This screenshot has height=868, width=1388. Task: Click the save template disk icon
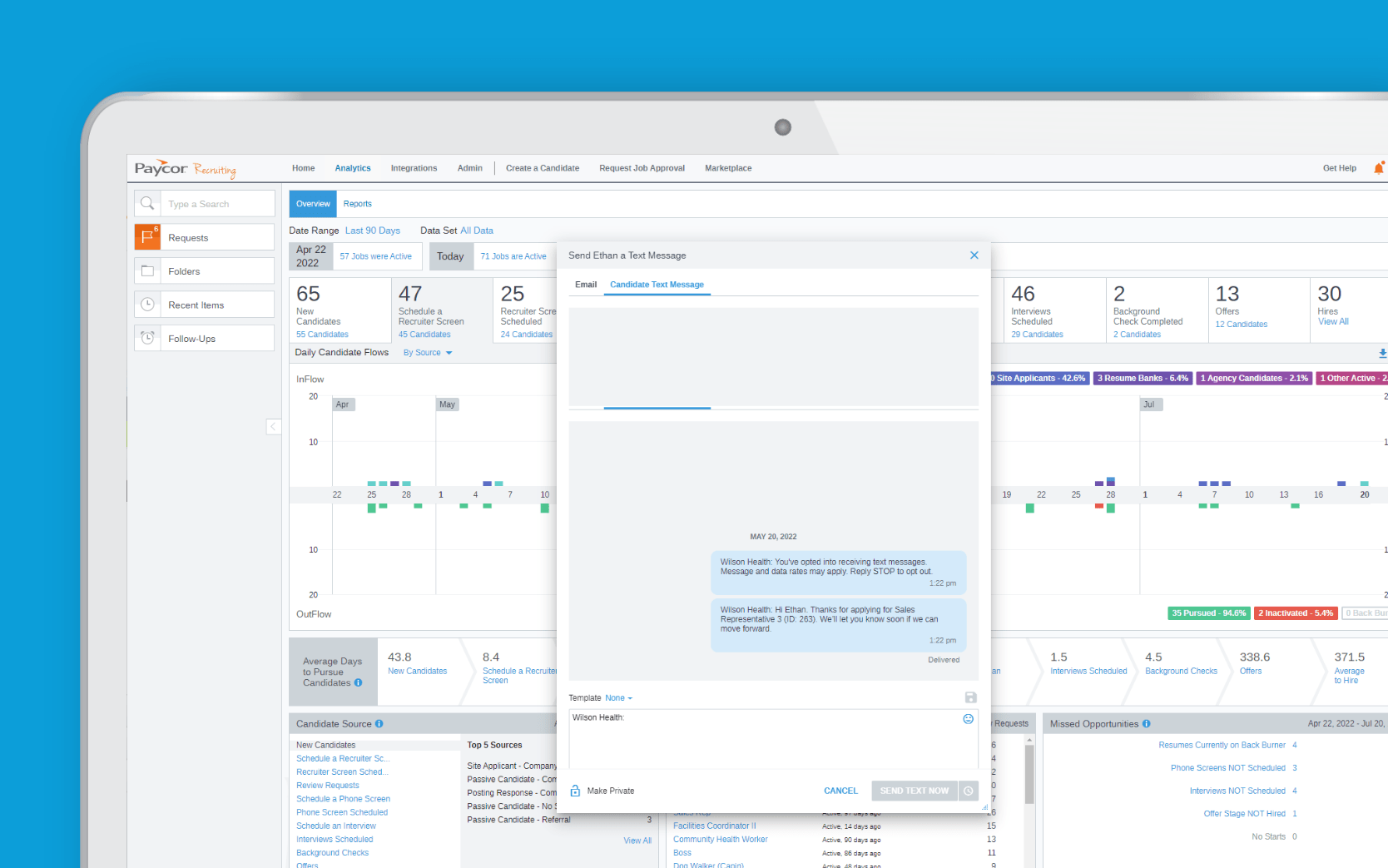tap(970, 697)
